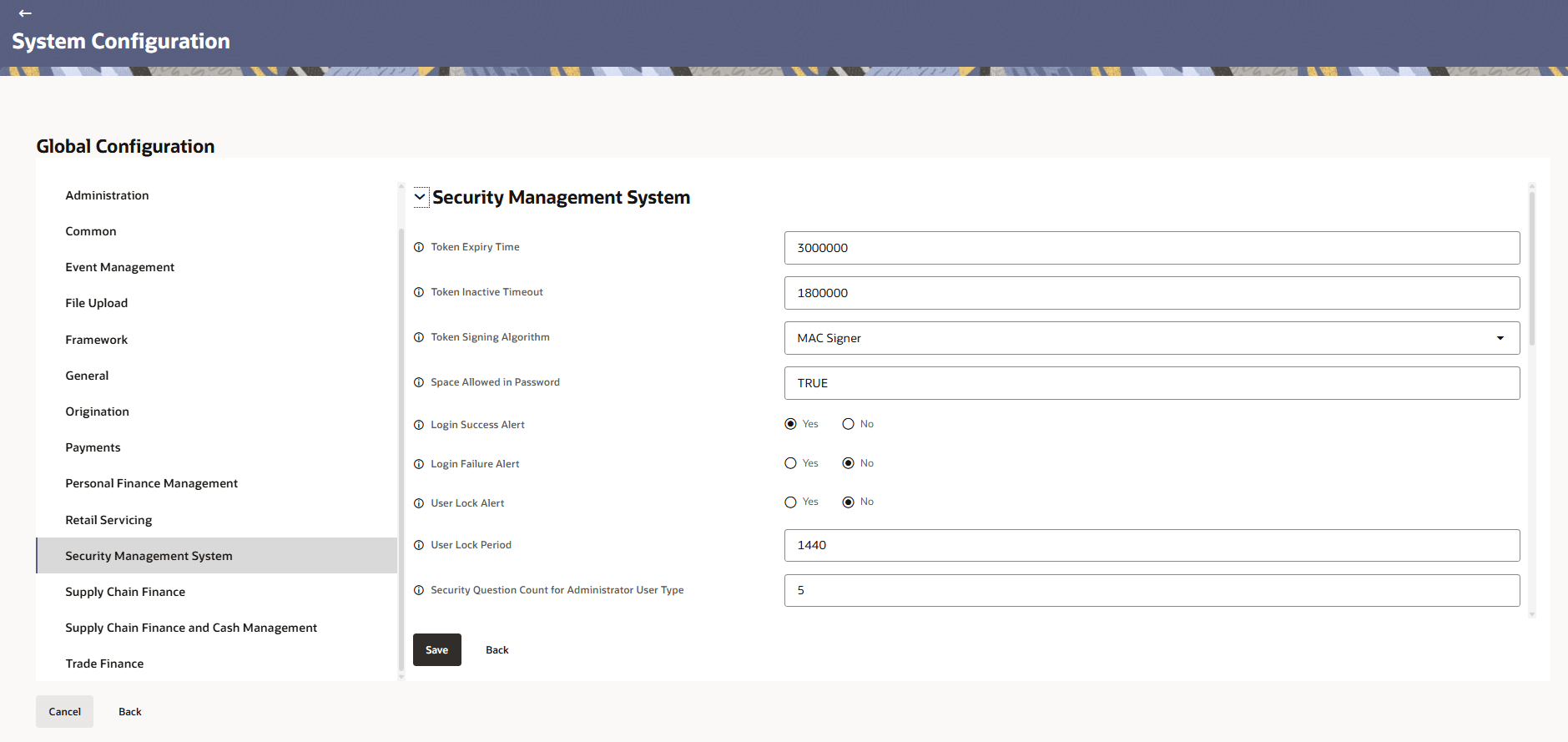Cancel the global configuration
The width and height of the screenshot is (1568, 742).
(x=65, y=712)
